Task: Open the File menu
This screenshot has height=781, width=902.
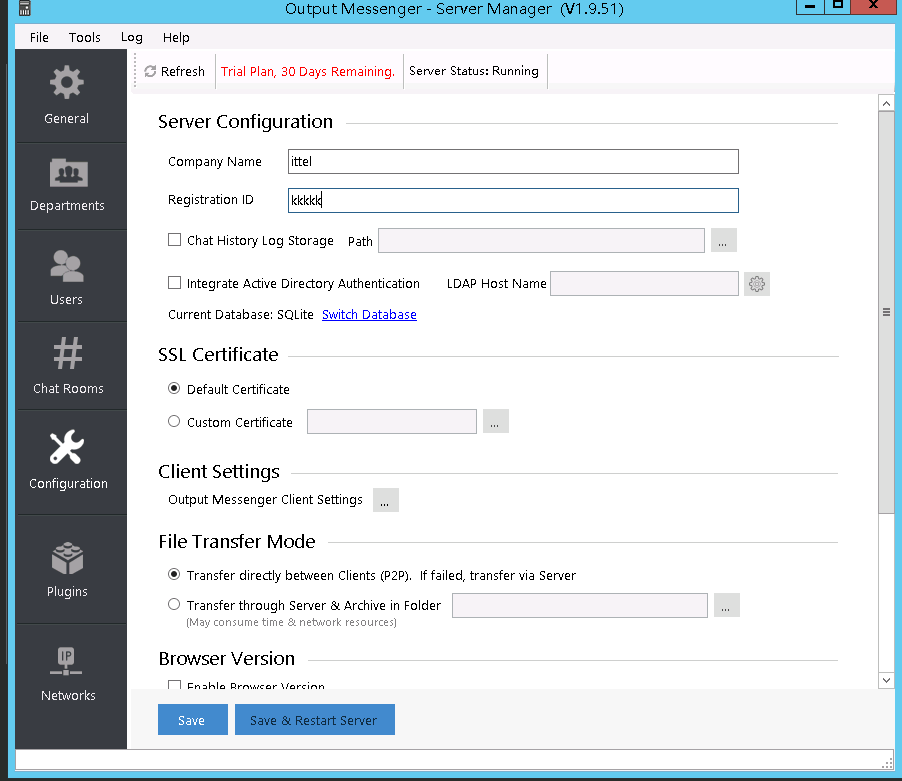Action: (x=39, y=37)
